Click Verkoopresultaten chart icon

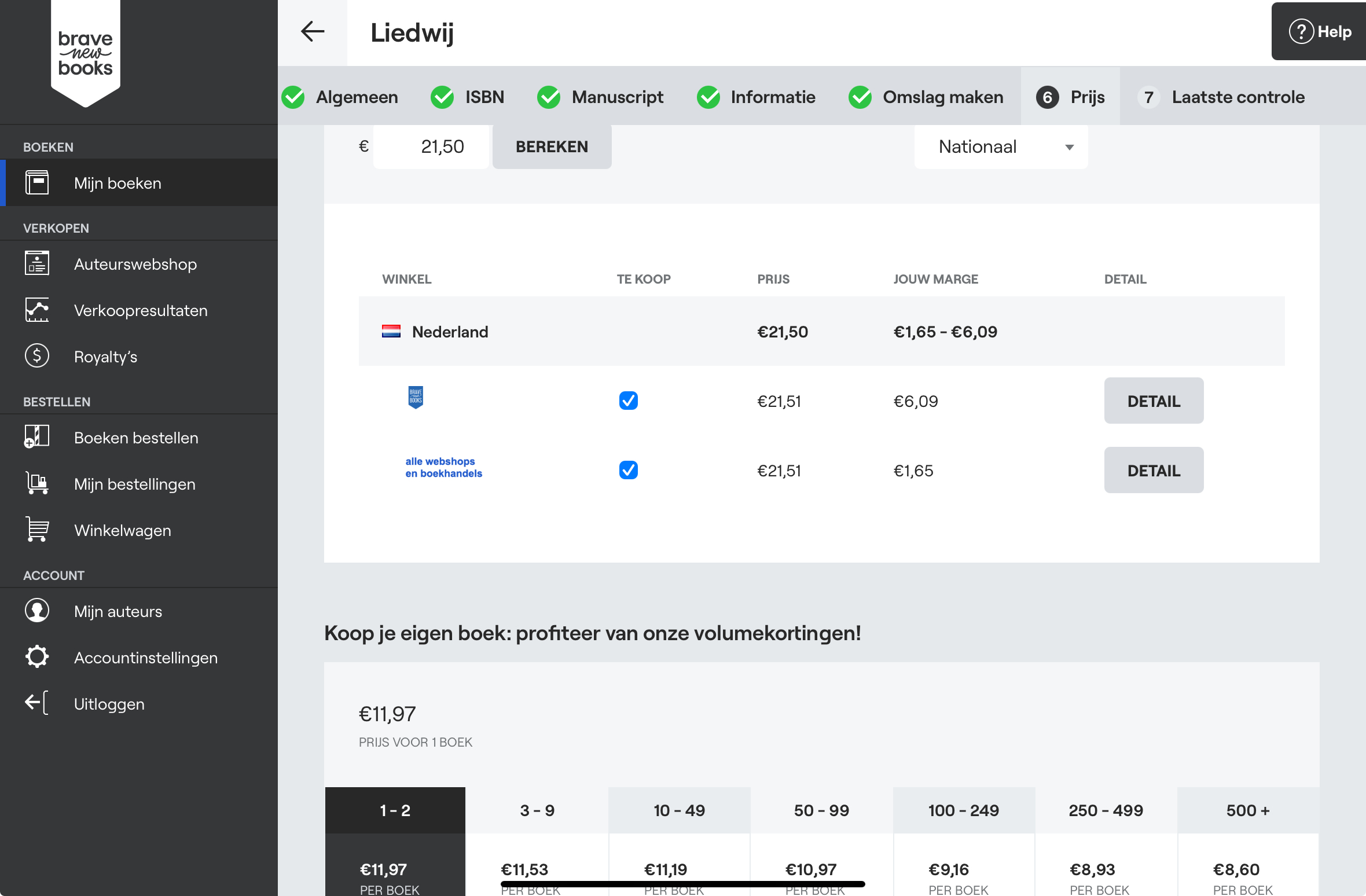37,310
